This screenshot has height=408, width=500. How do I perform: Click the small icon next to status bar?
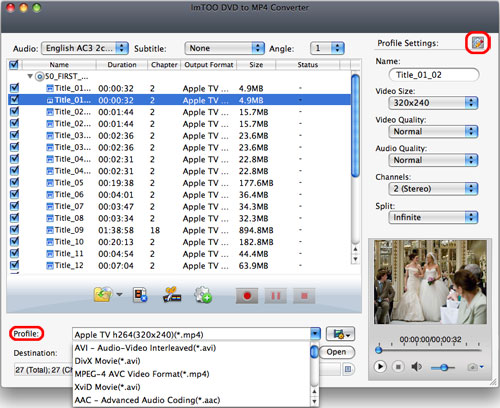pyautogui.click(x=347, y=369)
